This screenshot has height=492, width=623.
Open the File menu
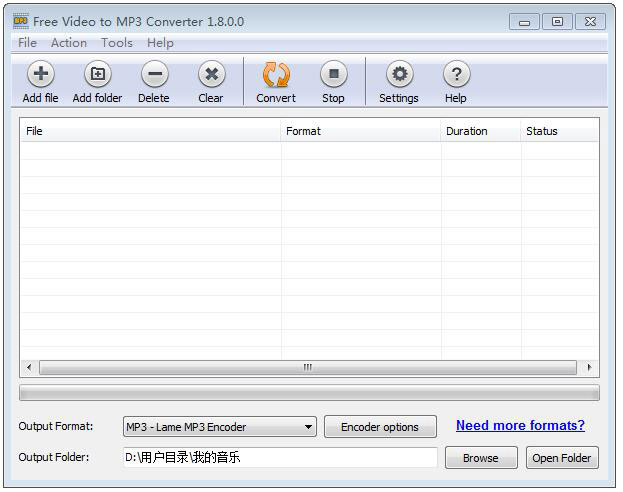click(x=27, y=43)
